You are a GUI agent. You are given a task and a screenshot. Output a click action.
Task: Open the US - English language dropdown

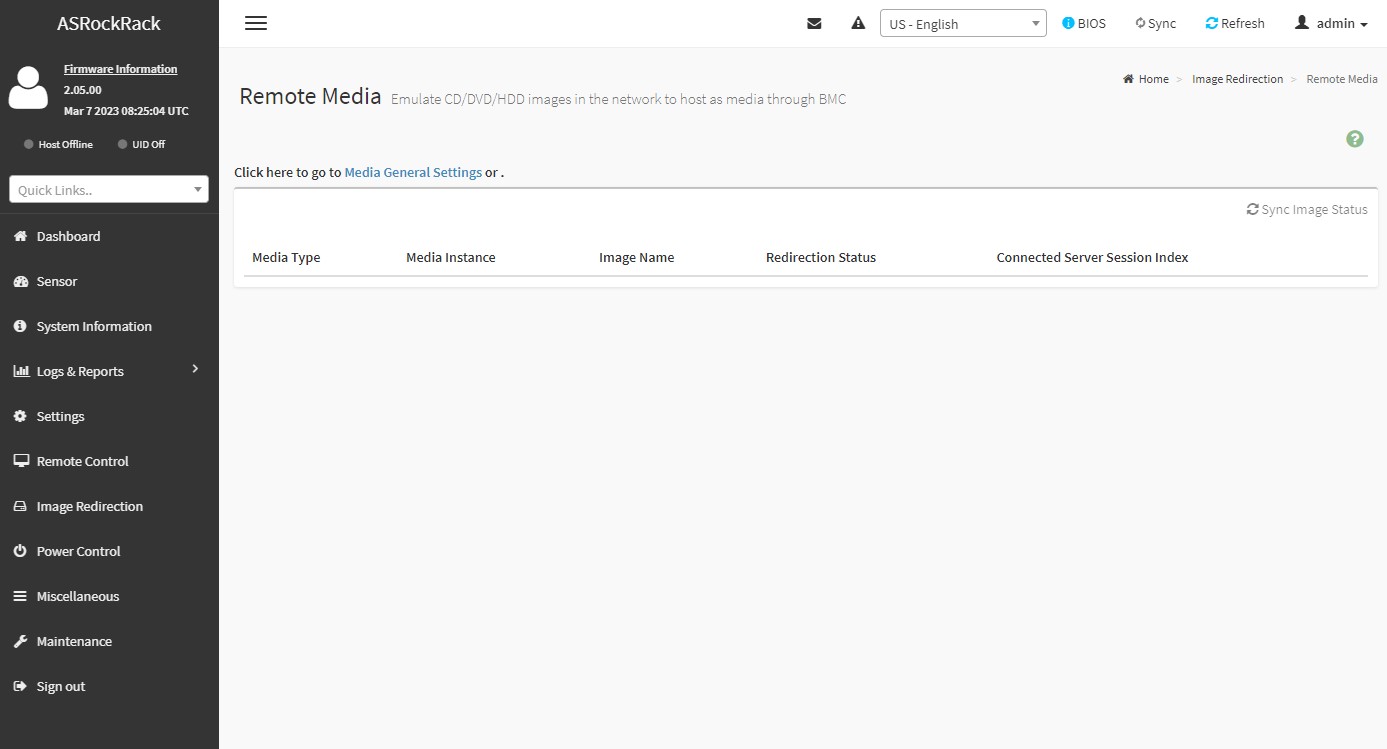pos(962,24)
